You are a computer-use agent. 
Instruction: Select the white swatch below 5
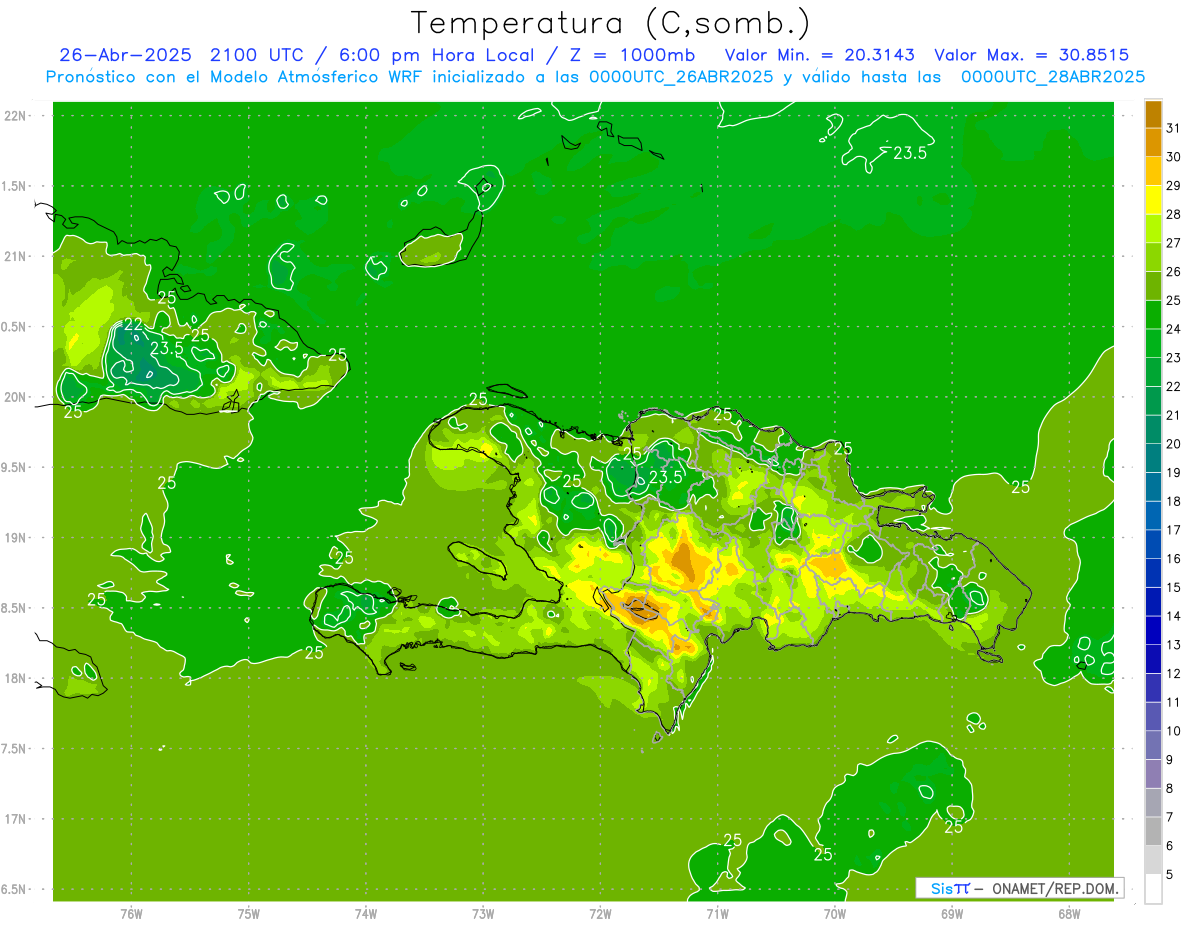1153,889
